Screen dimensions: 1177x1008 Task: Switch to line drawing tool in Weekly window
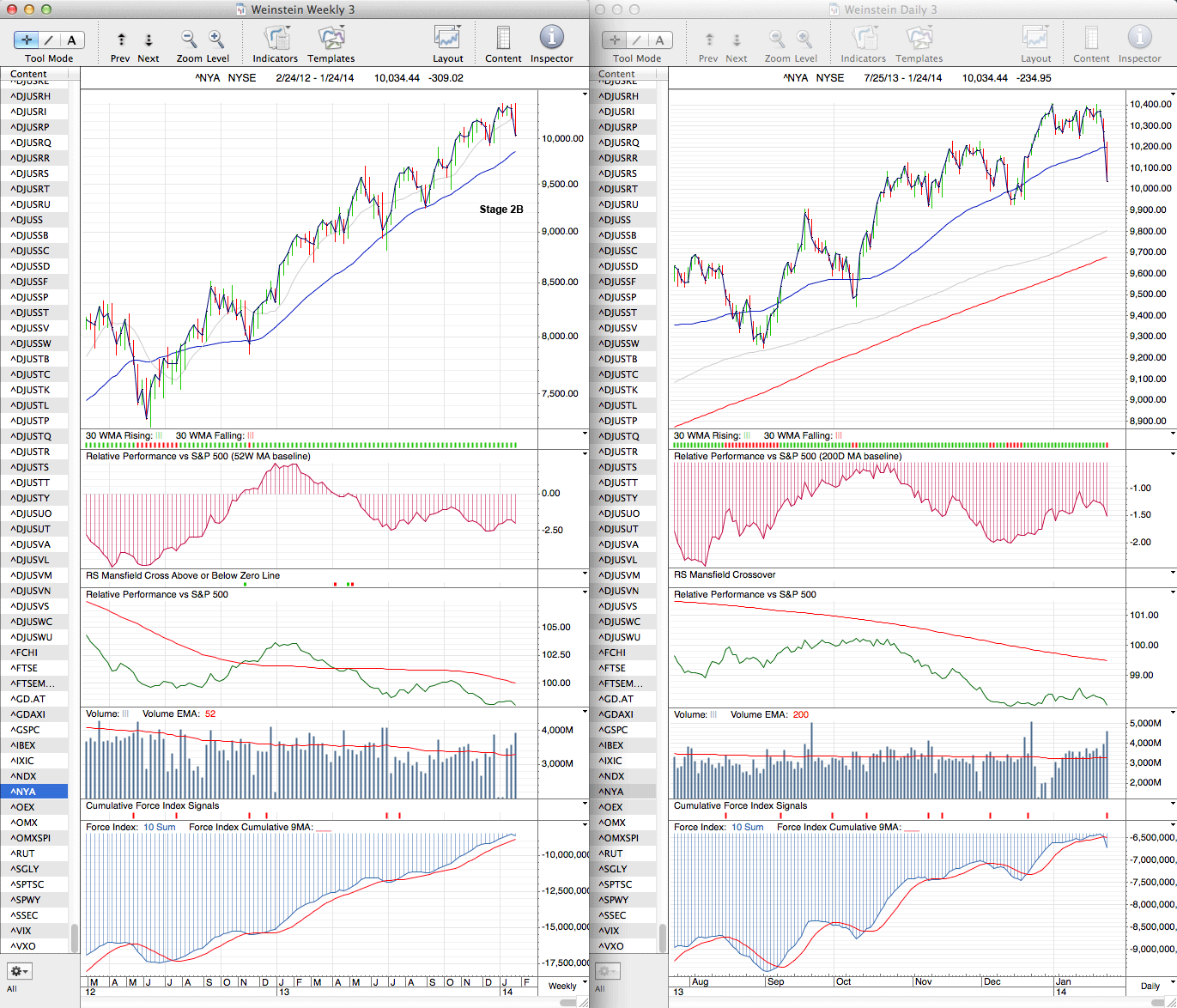(x=49, y=39)
